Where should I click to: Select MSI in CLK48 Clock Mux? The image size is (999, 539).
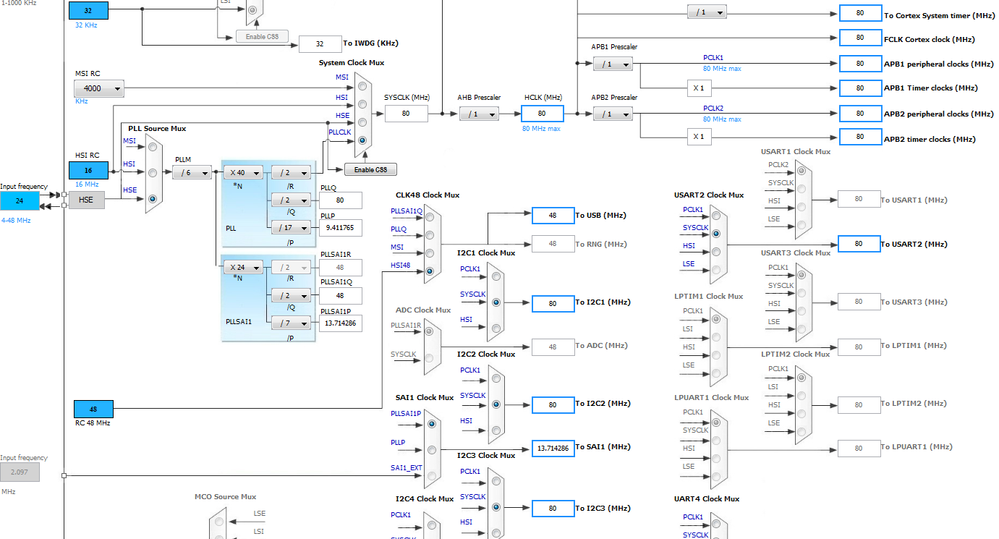[430, 253]
